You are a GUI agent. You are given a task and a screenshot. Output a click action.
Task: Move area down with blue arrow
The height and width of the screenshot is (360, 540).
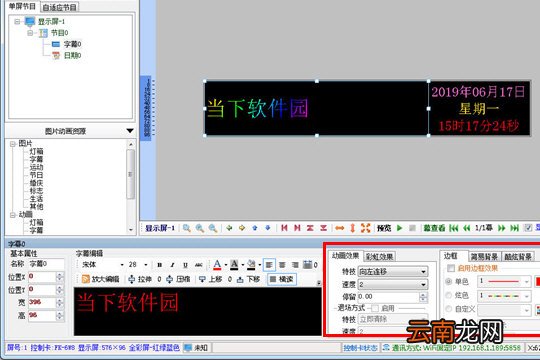pyautogui.click(x=268, y=228)
